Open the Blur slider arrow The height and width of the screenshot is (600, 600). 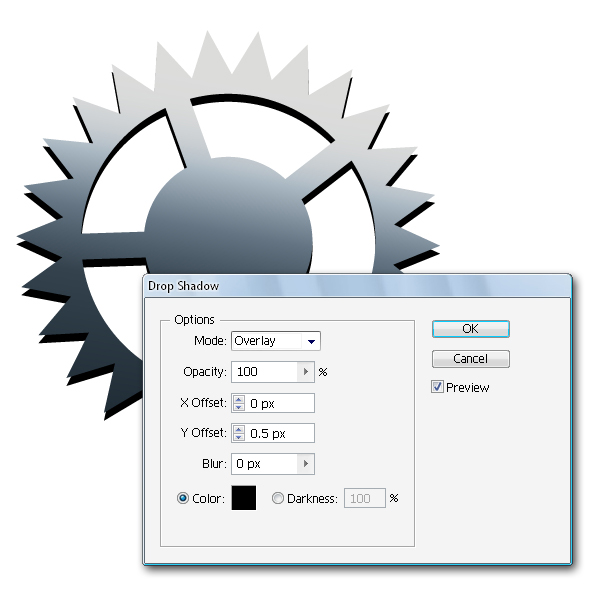click(306, 464)
